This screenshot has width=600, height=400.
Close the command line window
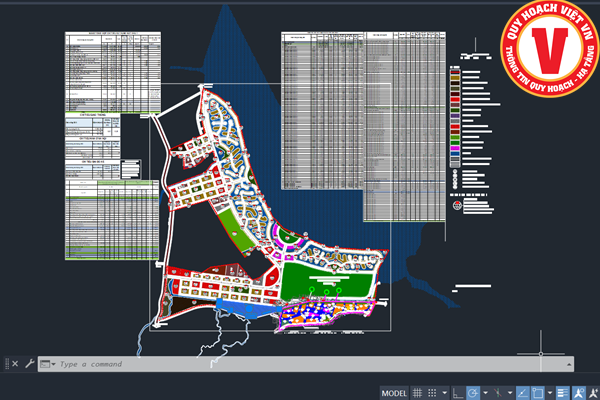(12, 365)
